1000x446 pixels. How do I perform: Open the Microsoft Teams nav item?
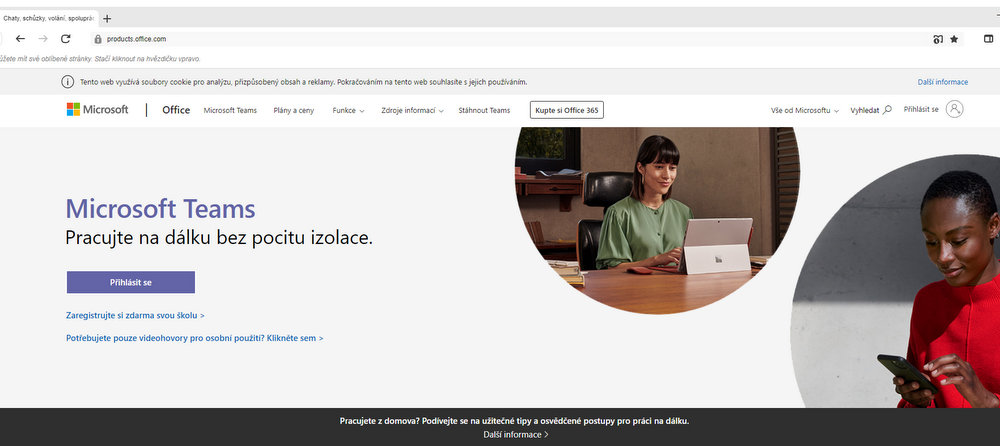[230, 110]
